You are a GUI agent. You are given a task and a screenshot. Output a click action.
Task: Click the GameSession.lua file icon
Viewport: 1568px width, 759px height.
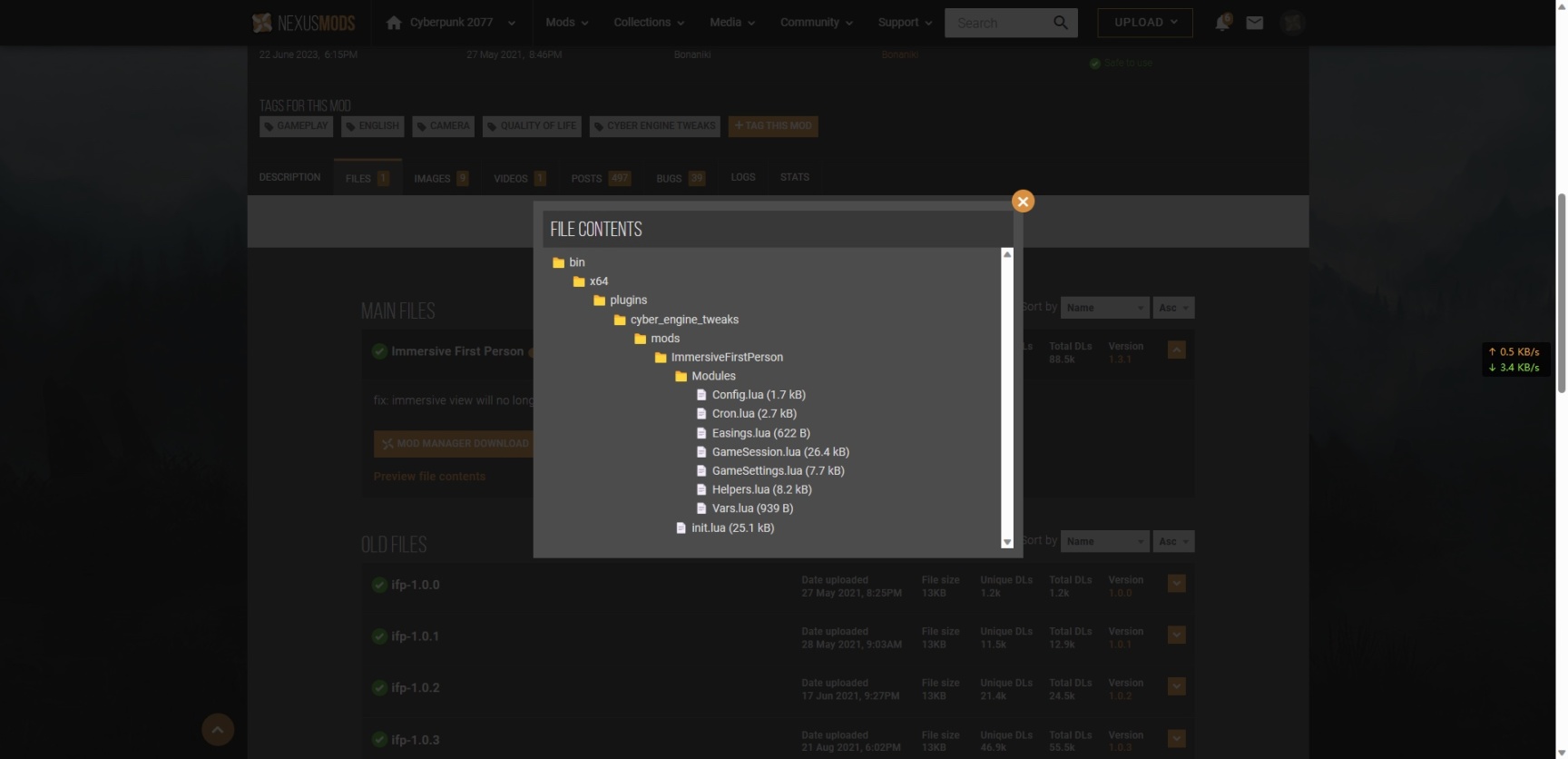(x=701, y=452)
